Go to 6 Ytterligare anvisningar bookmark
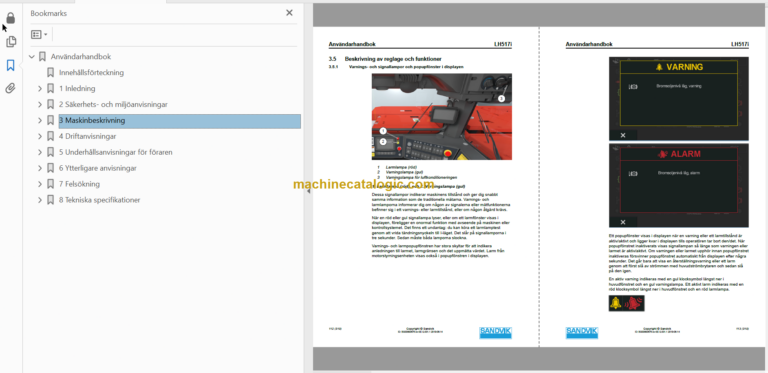768x373 pixels. coord(97,168)
